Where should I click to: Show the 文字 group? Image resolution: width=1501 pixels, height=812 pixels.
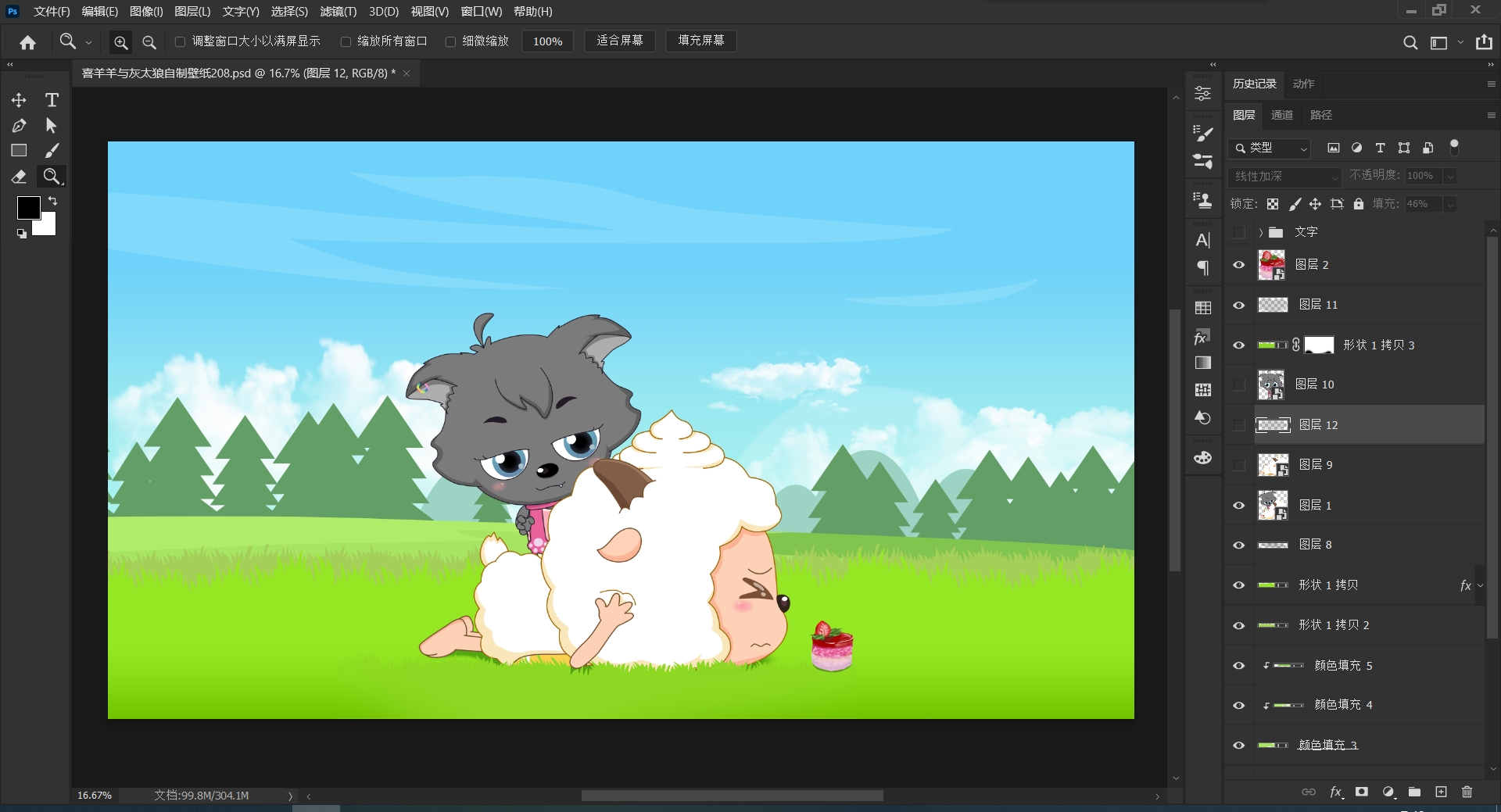point(1238,232)
